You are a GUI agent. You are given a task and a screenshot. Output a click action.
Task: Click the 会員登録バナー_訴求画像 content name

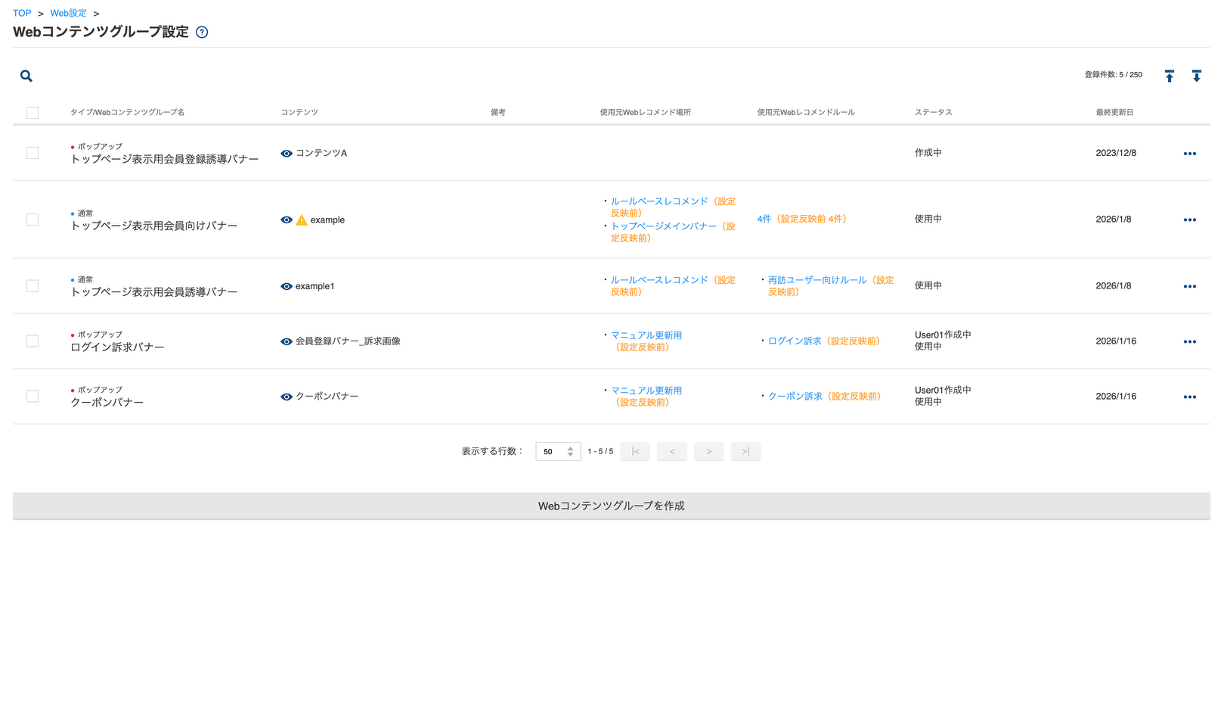(x=348, y=341)
